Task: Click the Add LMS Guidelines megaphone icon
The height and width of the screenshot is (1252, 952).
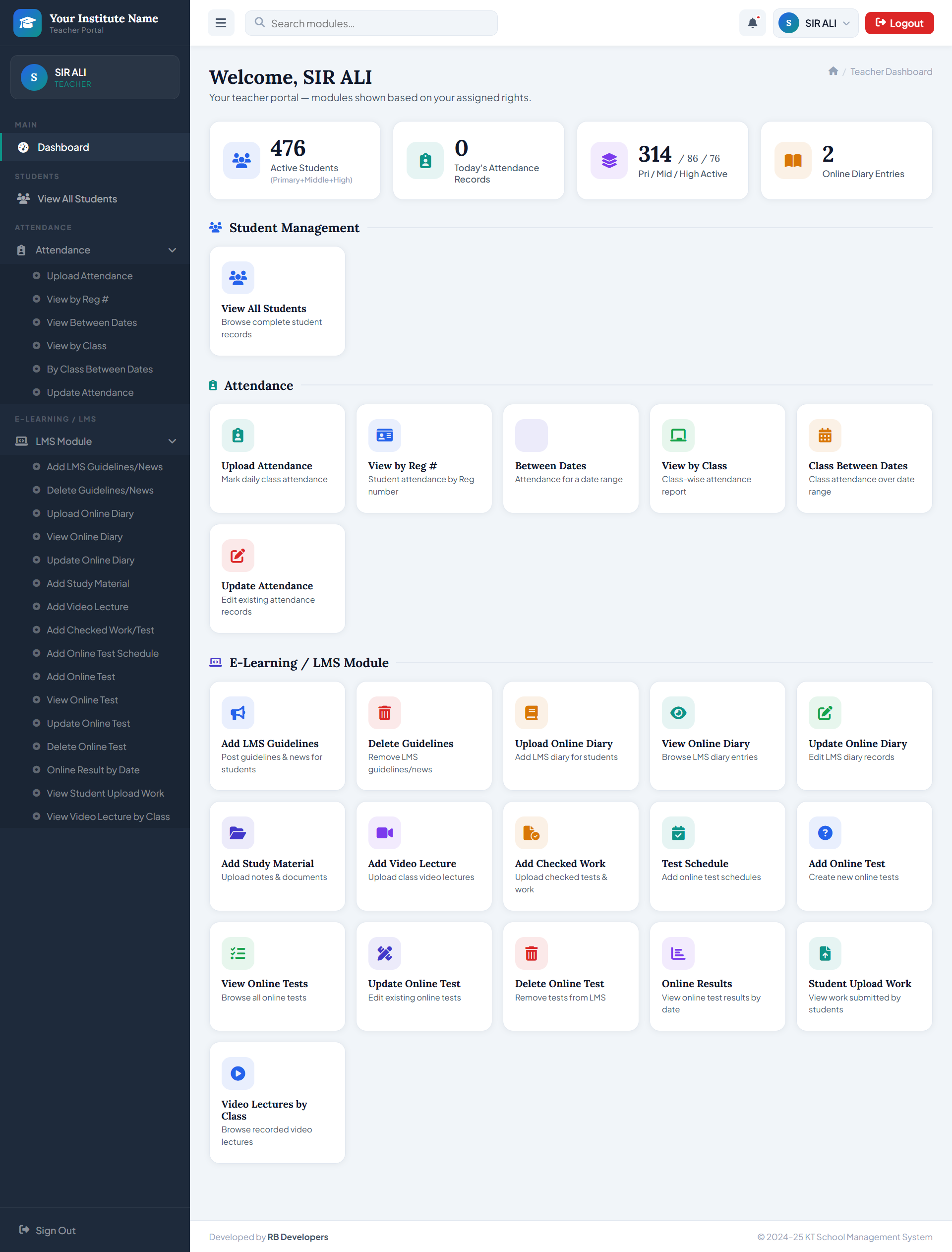Action: pyautogui.click(x=238, y=713)
